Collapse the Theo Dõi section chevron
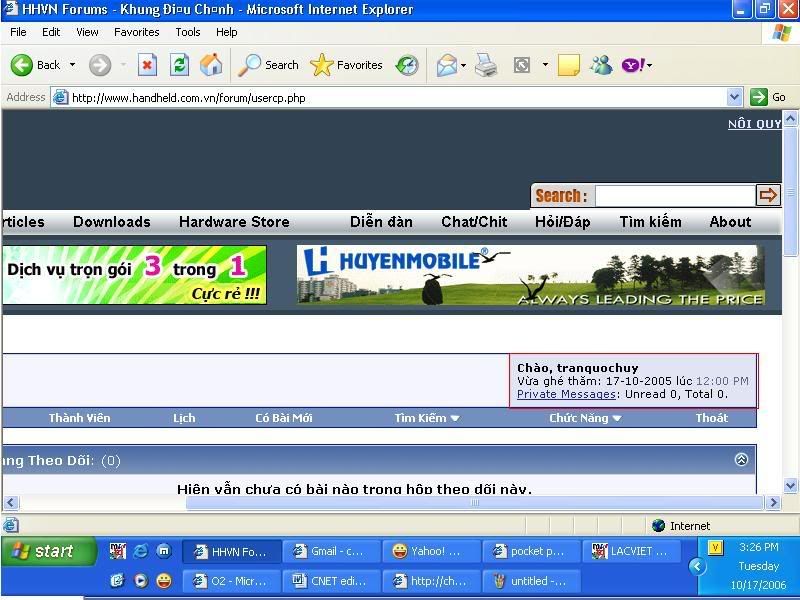Viewport: 800px width, 600px height. coord(741,460)
